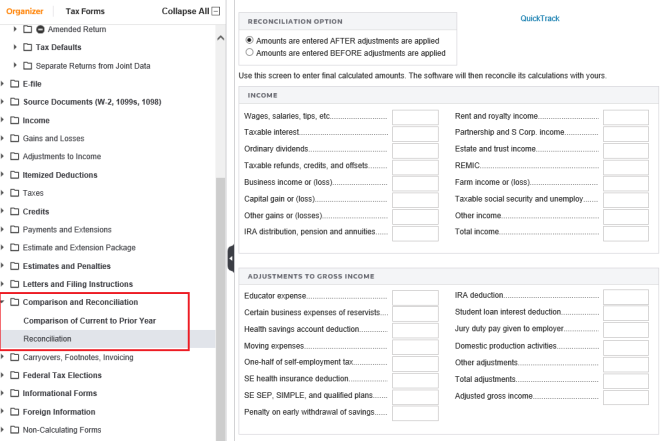Click the panel splitter collapse handle
Screen dimensions: 663x441
pos(230,258)
